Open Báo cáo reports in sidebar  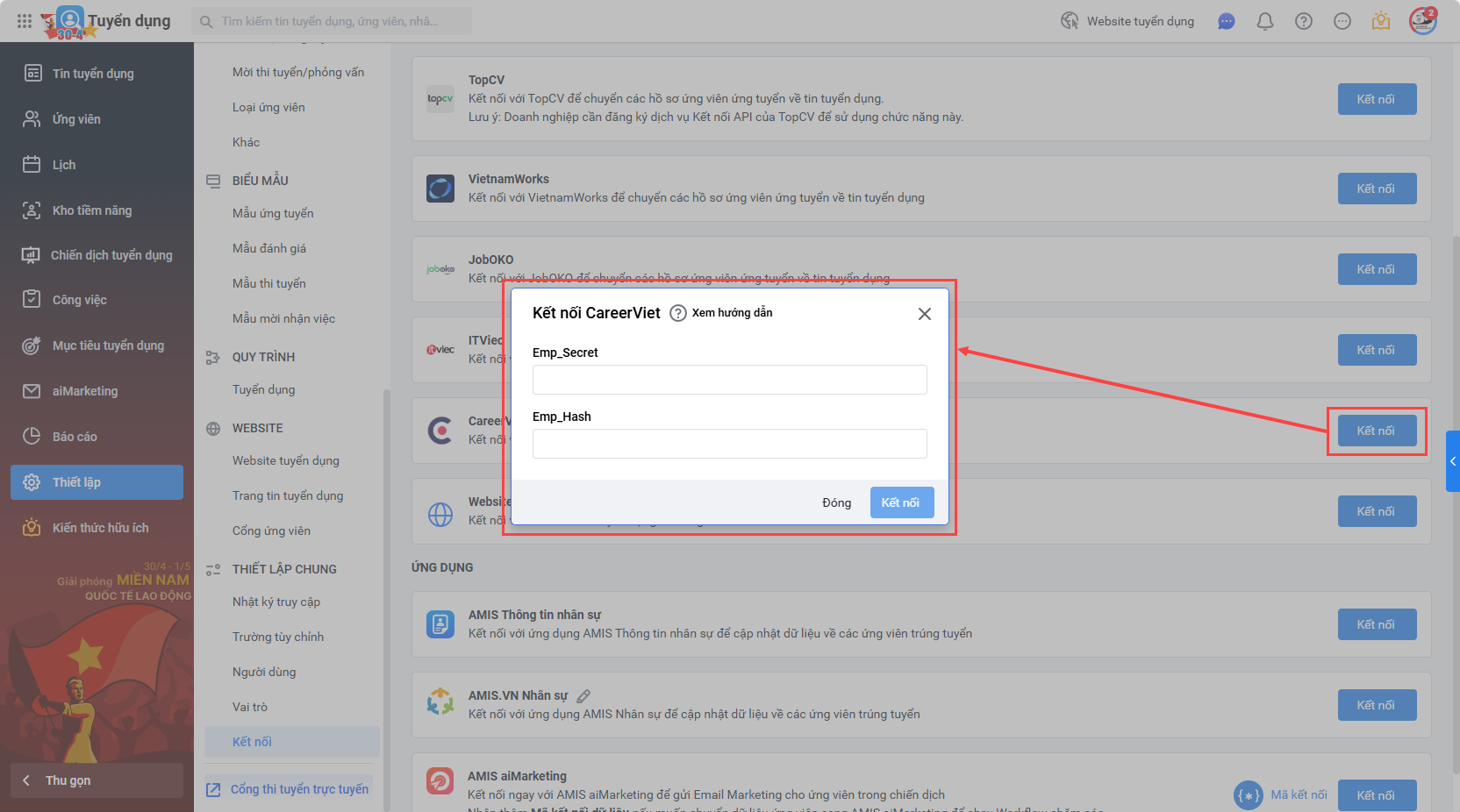pos(97,437)
